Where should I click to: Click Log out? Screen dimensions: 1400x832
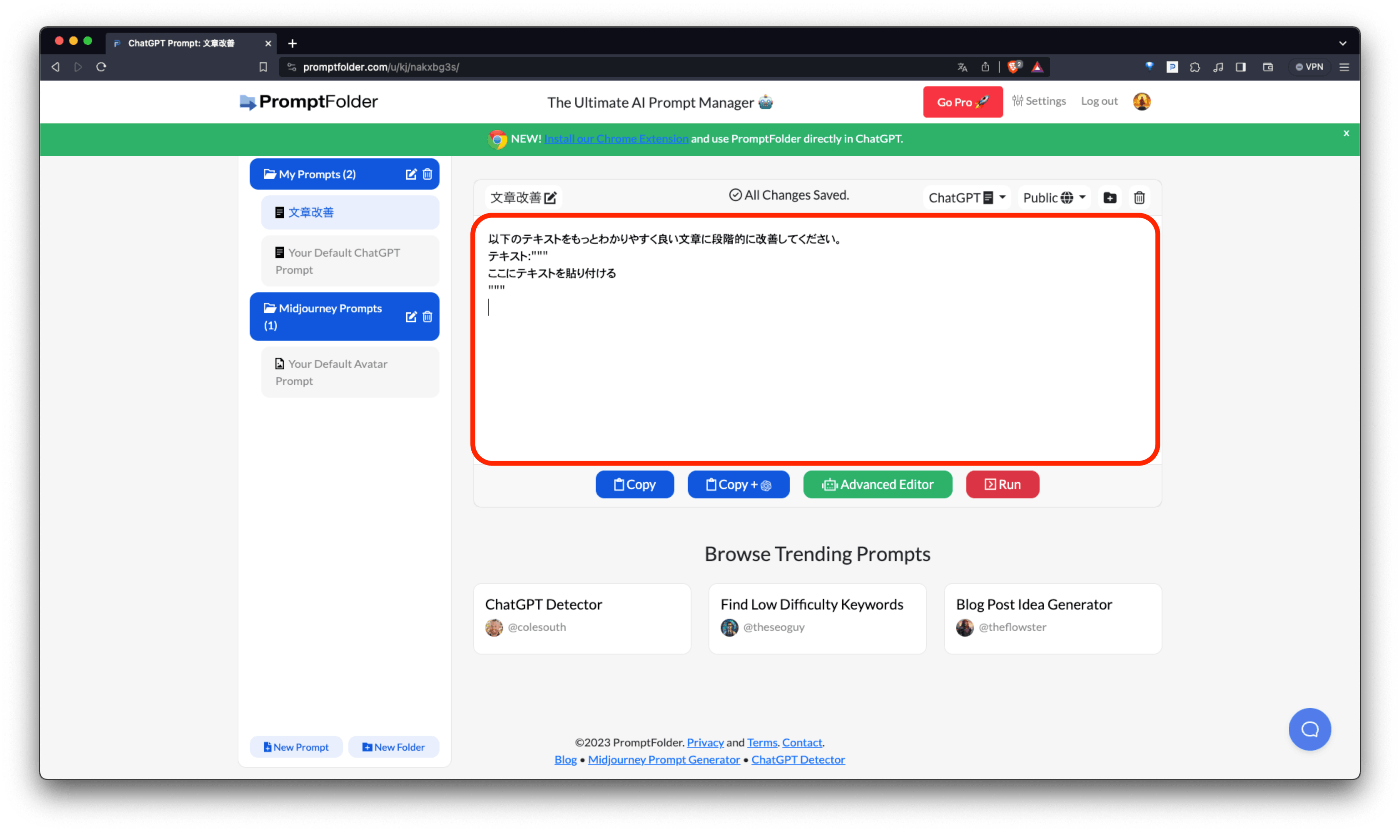click(1099, 101)
